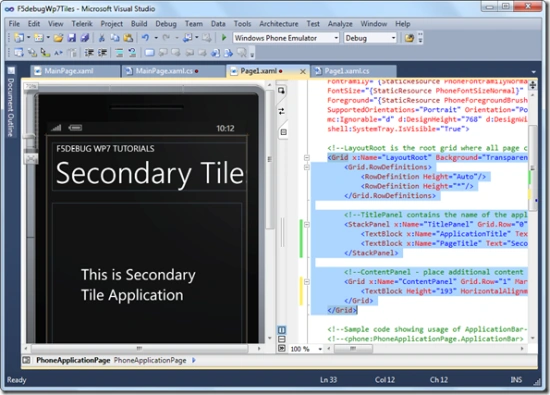Click the Paste clipboard icon
The width and height of the screenshot is (550, 395).
pos(128,38)
